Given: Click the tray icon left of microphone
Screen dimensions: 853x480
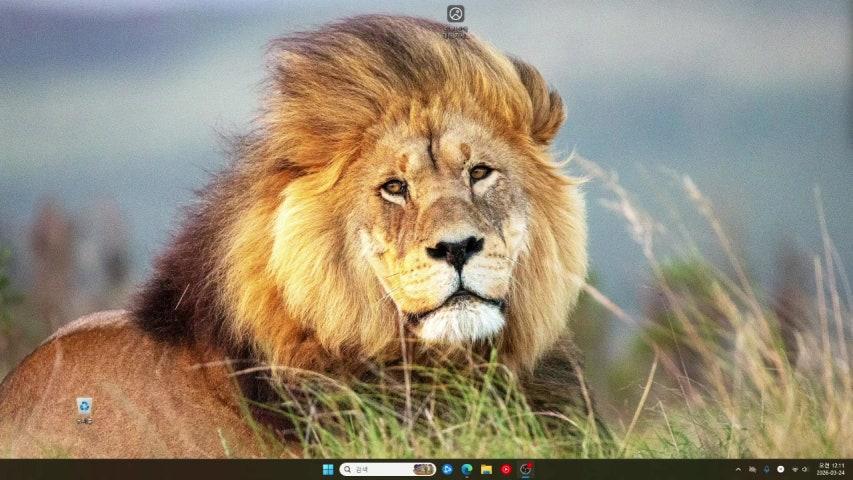Looking at the screenshot, I should [x=753, y=469].
